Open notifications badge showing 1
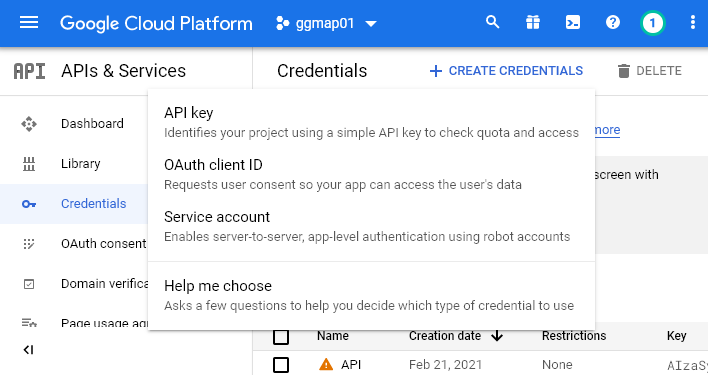The height and width of the screenshot is (375, 708). click(x=652, y=23)
